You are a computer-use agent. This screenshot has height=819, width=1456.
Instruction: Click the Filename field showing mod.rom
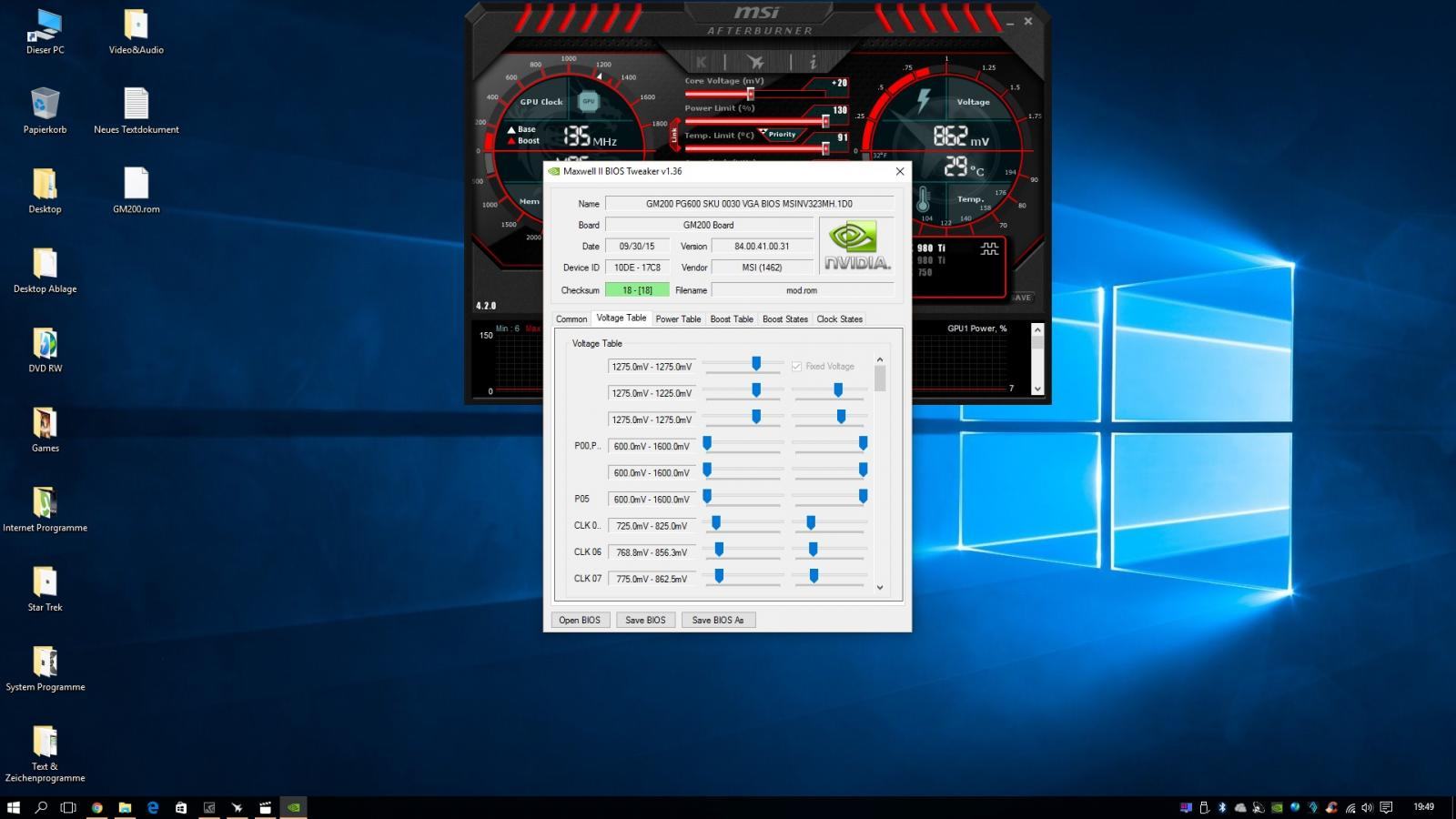point(802,290)
